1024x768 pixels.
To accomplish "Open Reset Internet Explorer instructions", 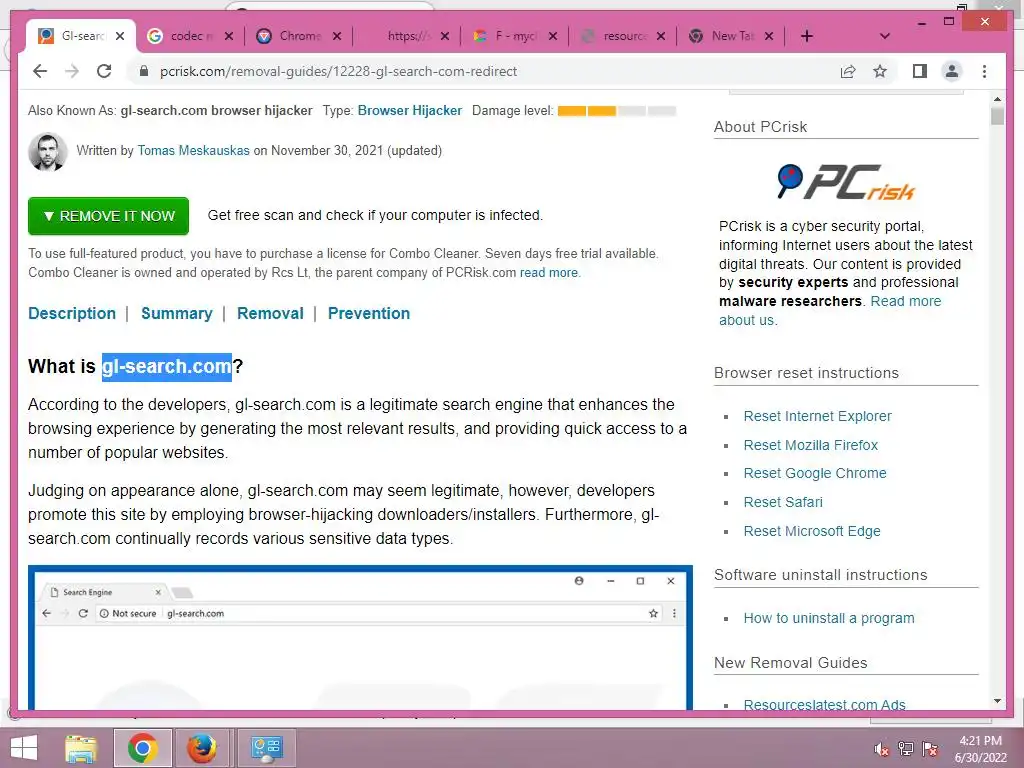I will pyautogui.click(x=818, y=416).
